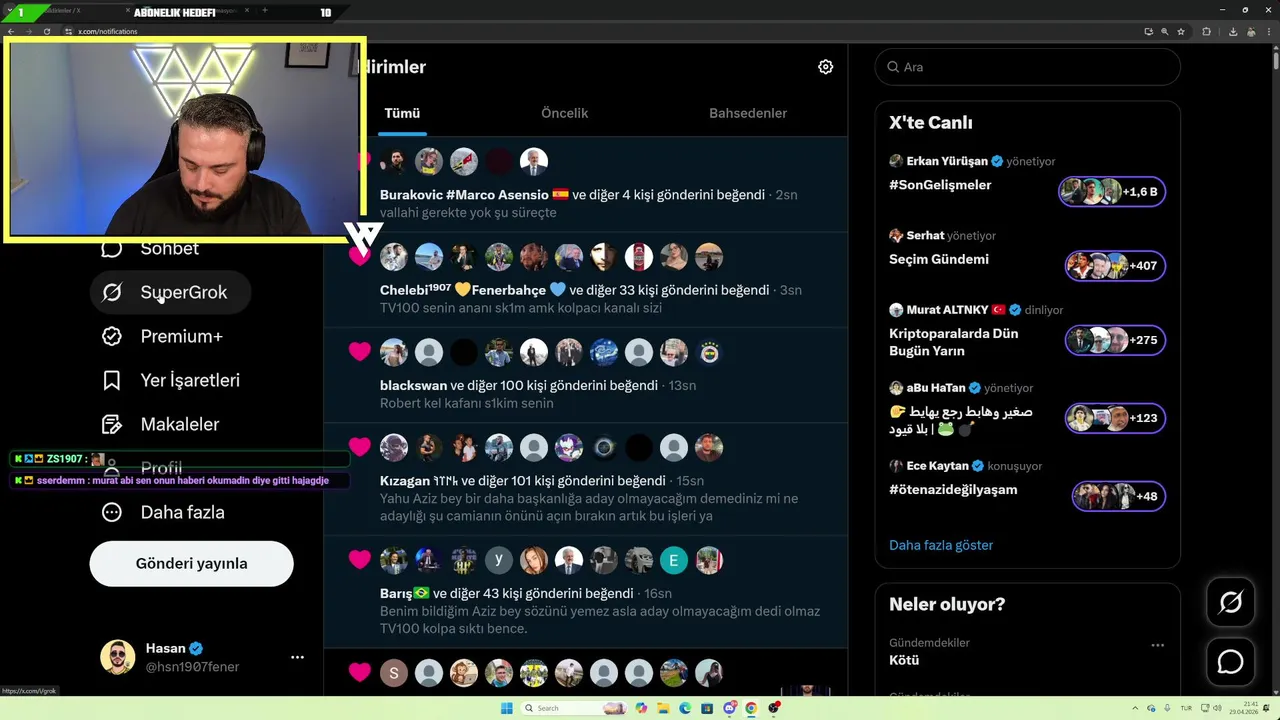
Task: Click the floating messages chat button
Action: tap(1230, 662)
